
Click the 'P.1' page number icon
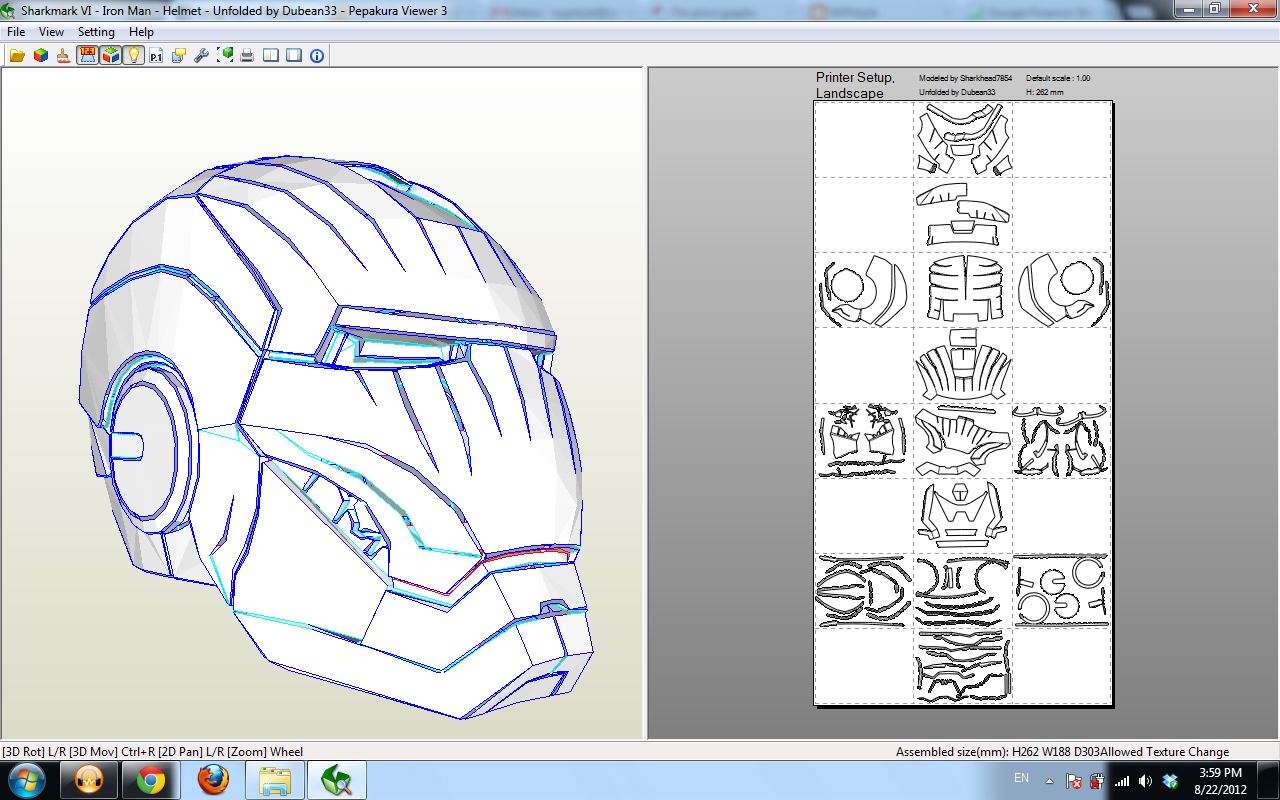click(x=156, y=56)
